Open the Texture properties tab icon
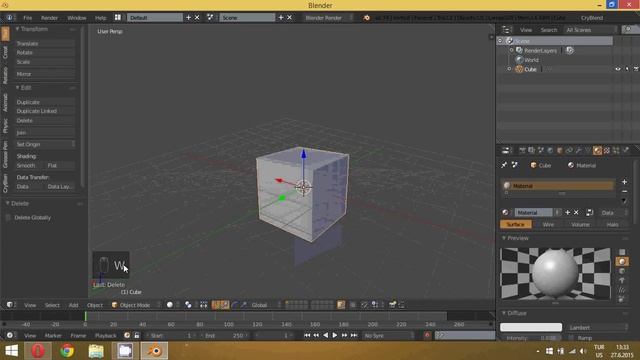The height and width of the screenshot is (360, 640). click(x=607, y=151)
